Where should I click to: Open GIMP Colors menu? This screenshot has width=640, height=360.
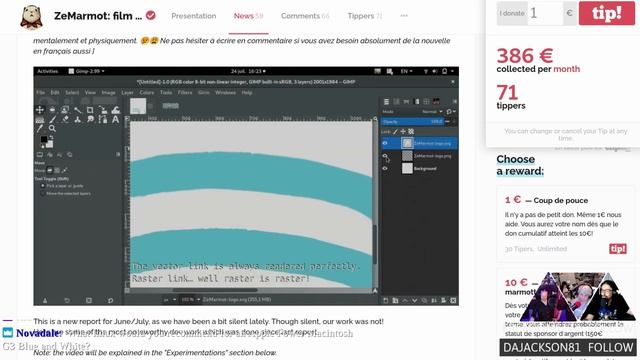click(x=147, y=93)
